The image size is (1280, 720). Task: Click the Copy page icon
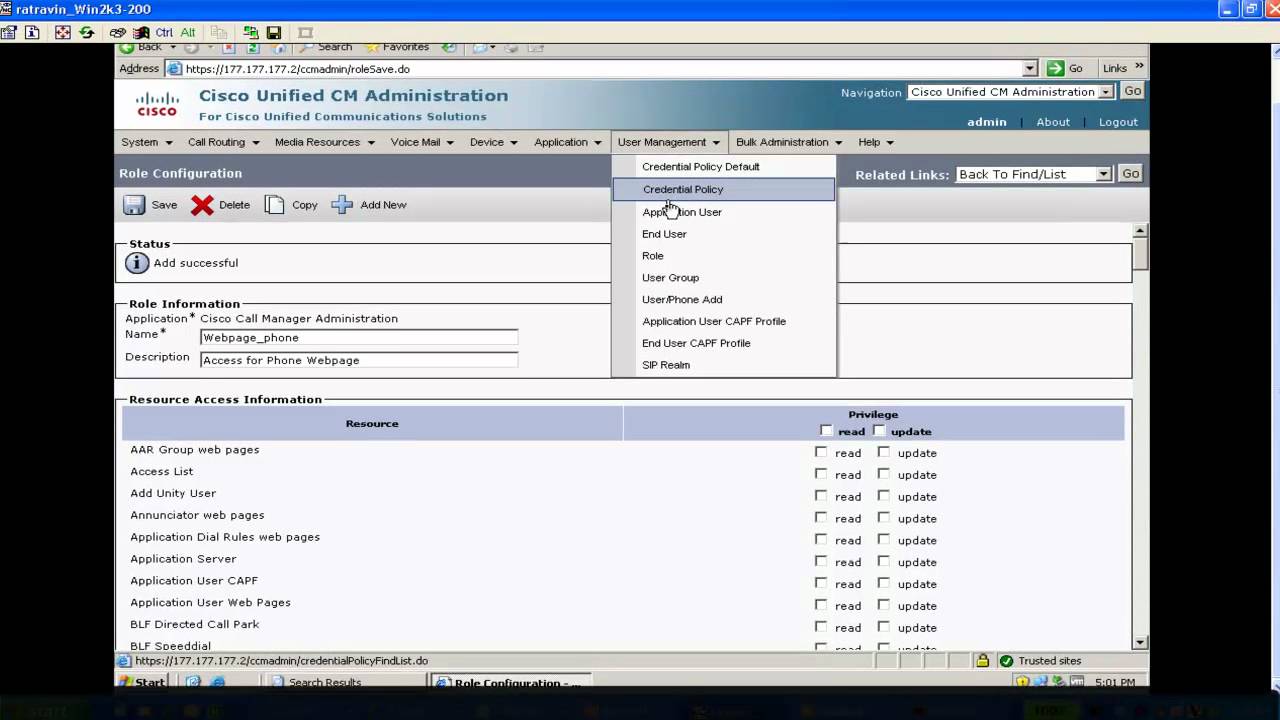pyautogui.click(x=274, y=205)
